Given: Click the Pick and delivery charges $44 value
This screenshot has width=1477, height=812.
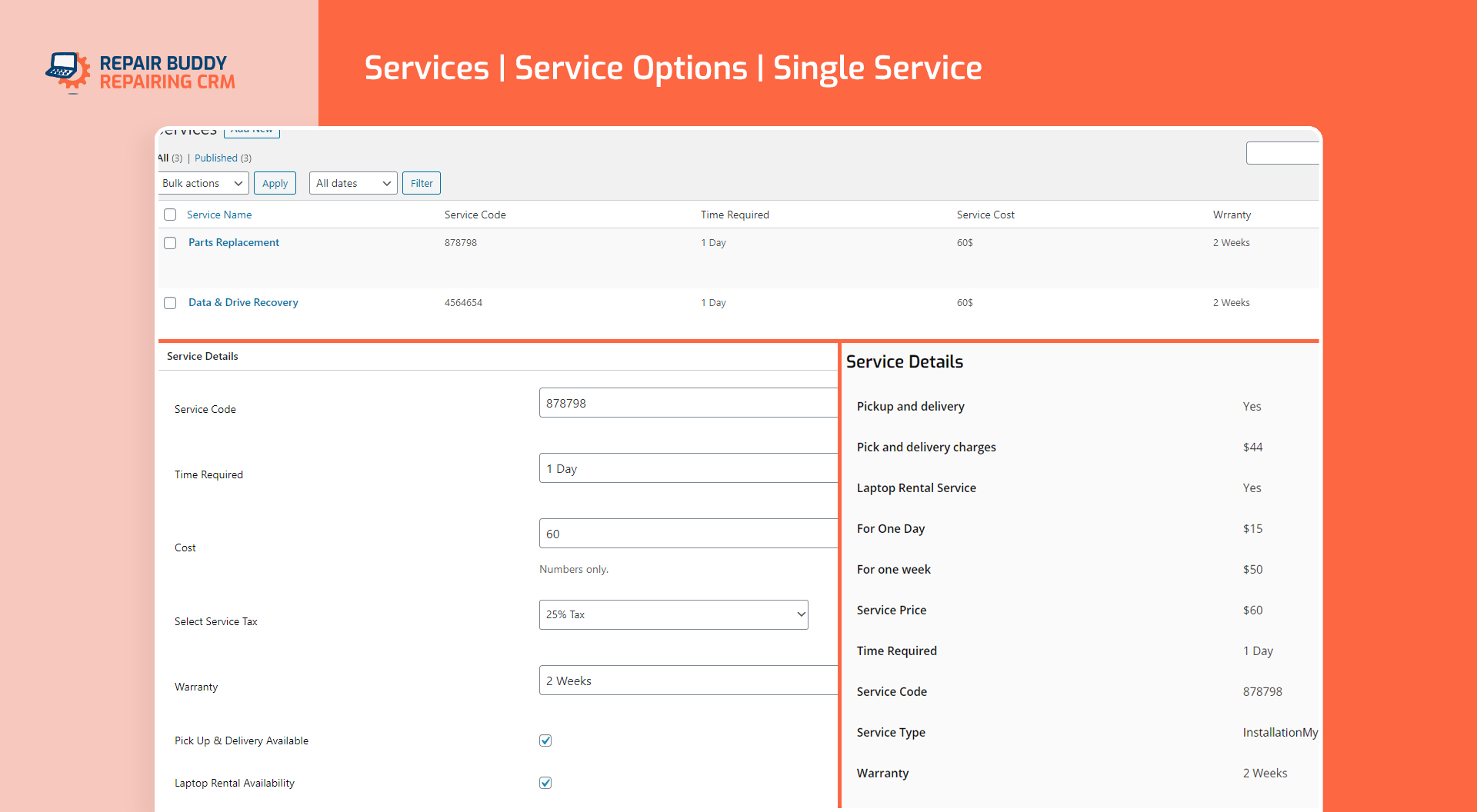Looking at the screenshot, I should (1252, 447).
